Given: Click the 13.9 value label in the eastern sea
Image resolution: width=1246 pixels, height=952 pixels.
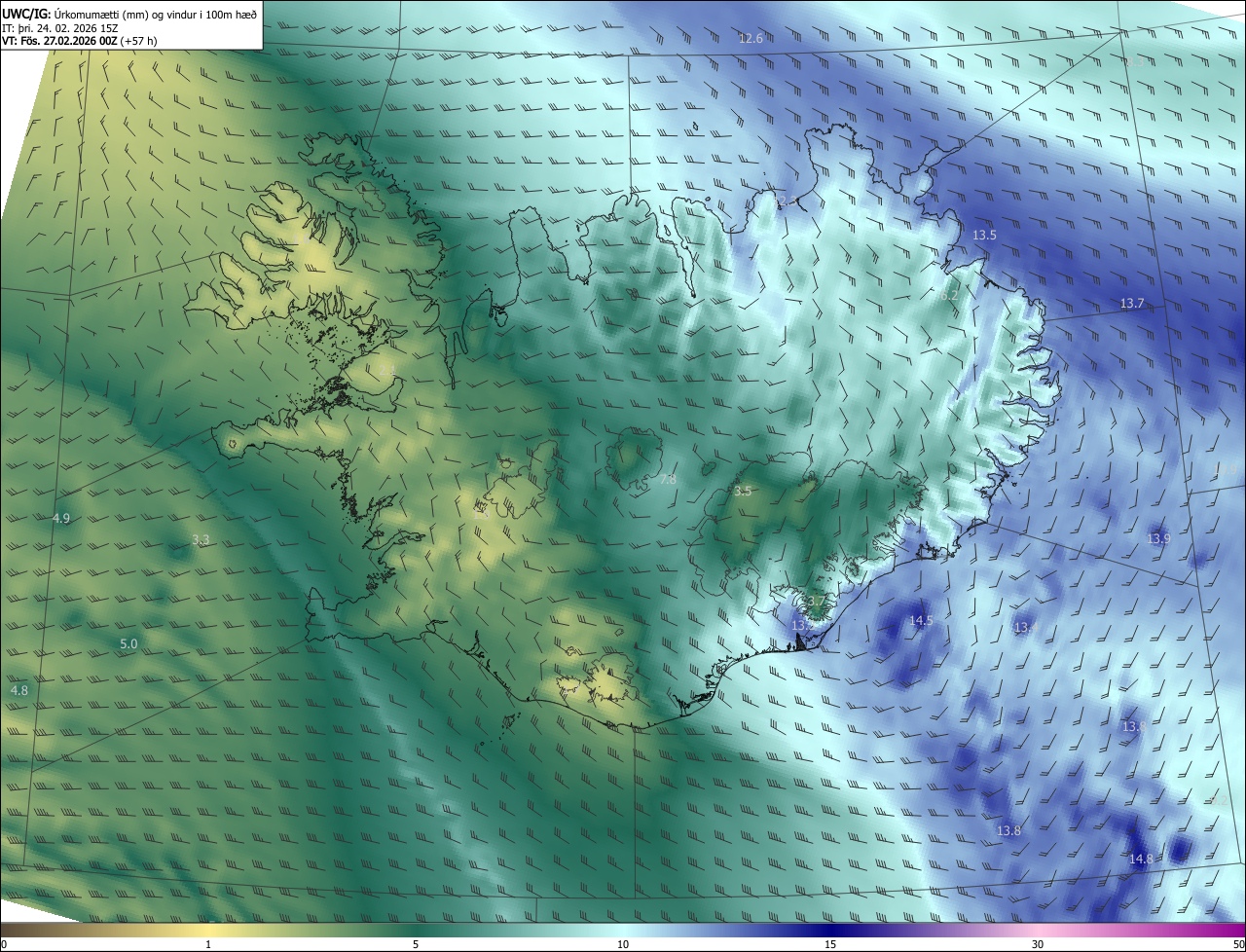Looking at the screenshot, I should pyautogui.click(x=1158, y=538).
